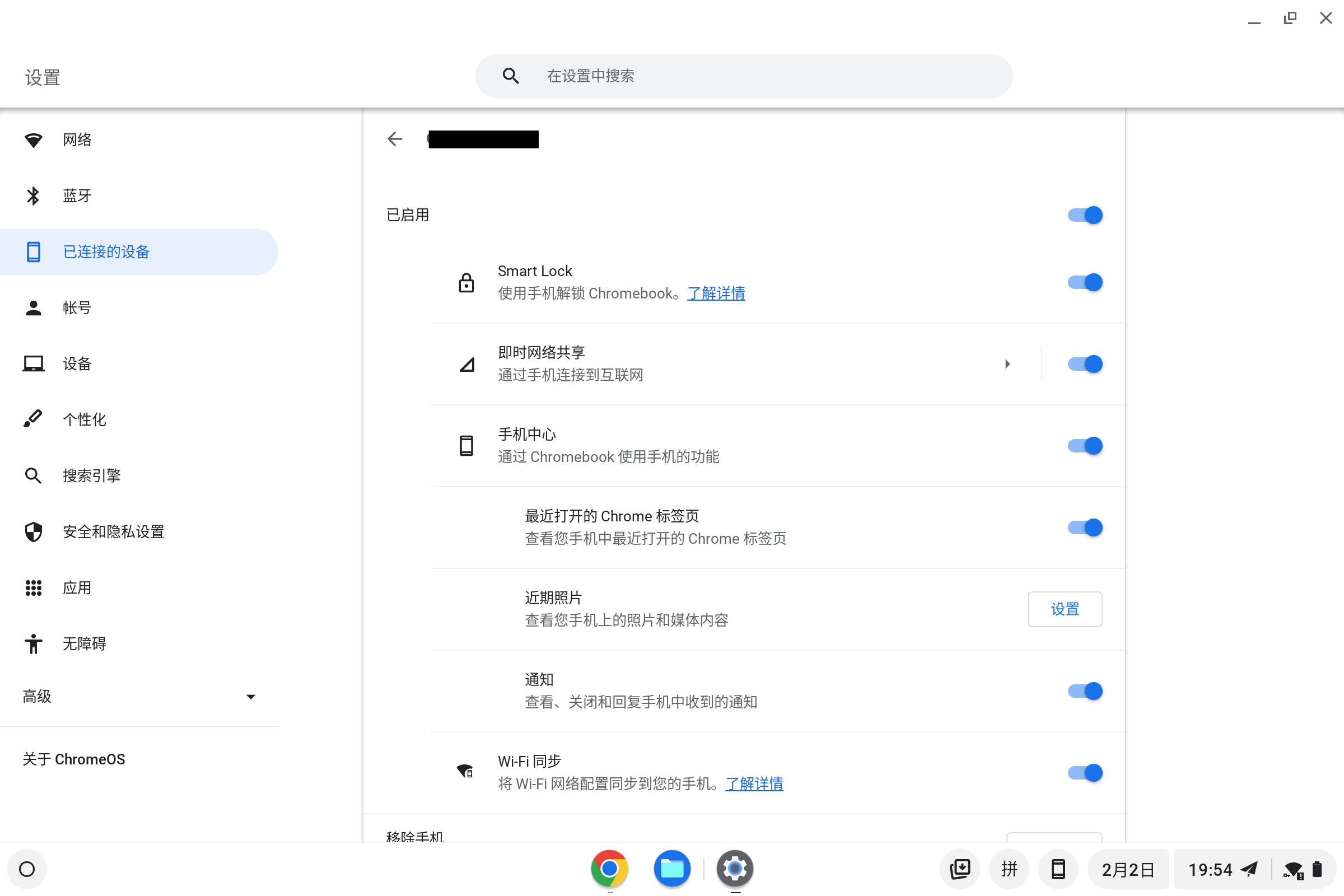1344x896 pixels.
Task: Open the Bluetooth settings via sidebar icon
Action: coord(34,195)
